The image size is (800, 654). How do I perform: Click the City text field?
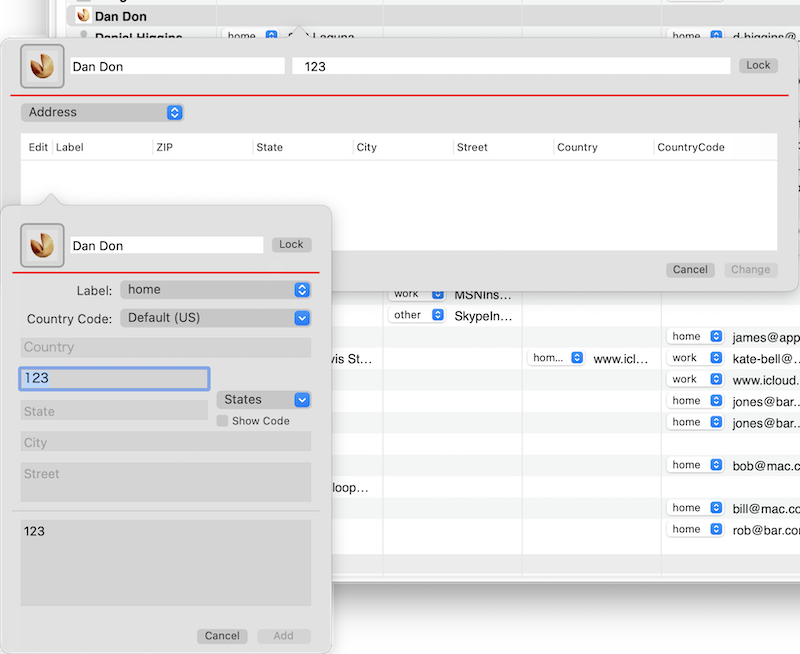pyautogui.click(x=166, y=442)
